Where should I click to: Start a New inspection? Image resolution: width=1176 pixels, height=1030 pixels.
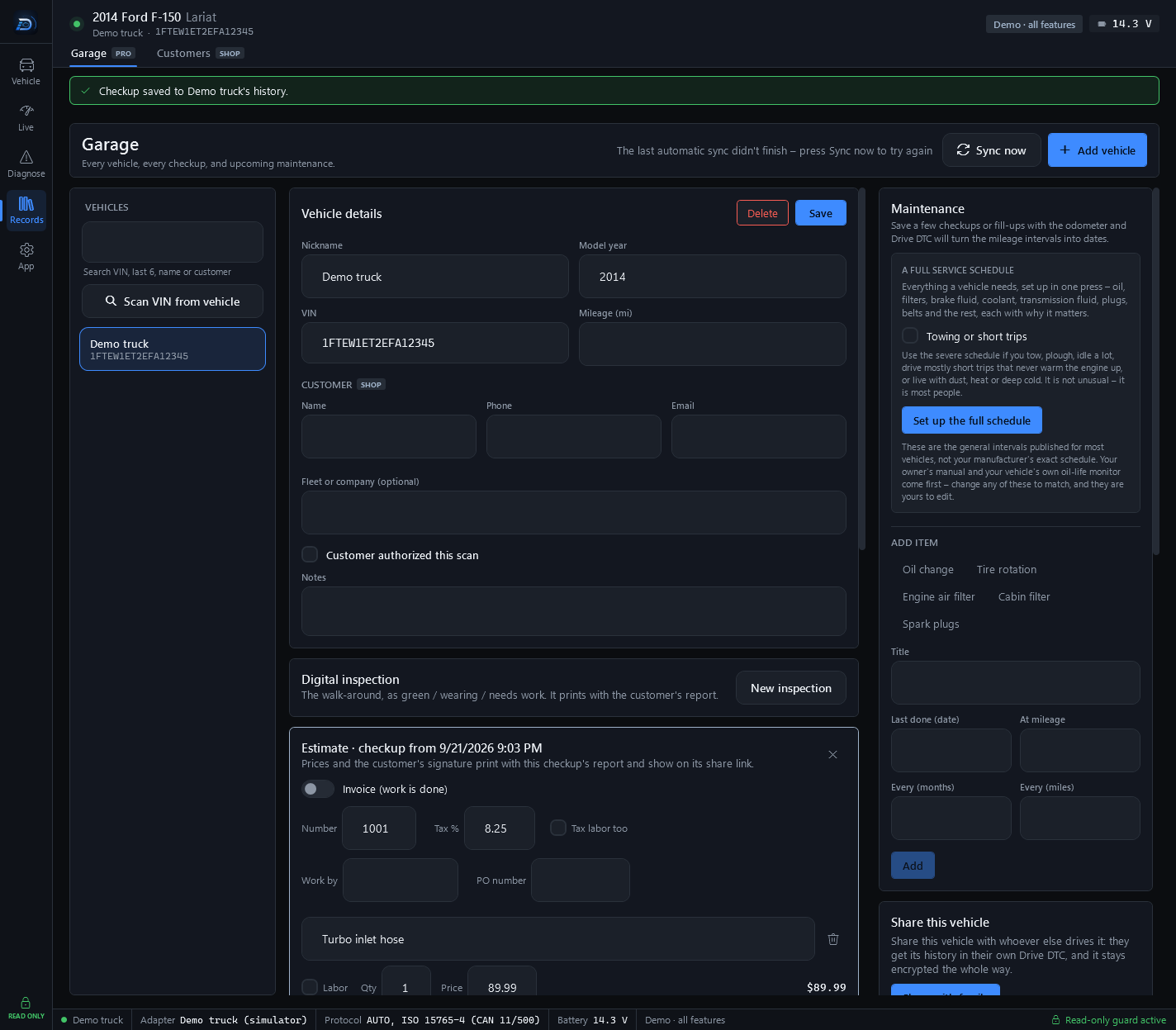coord(790,688)
